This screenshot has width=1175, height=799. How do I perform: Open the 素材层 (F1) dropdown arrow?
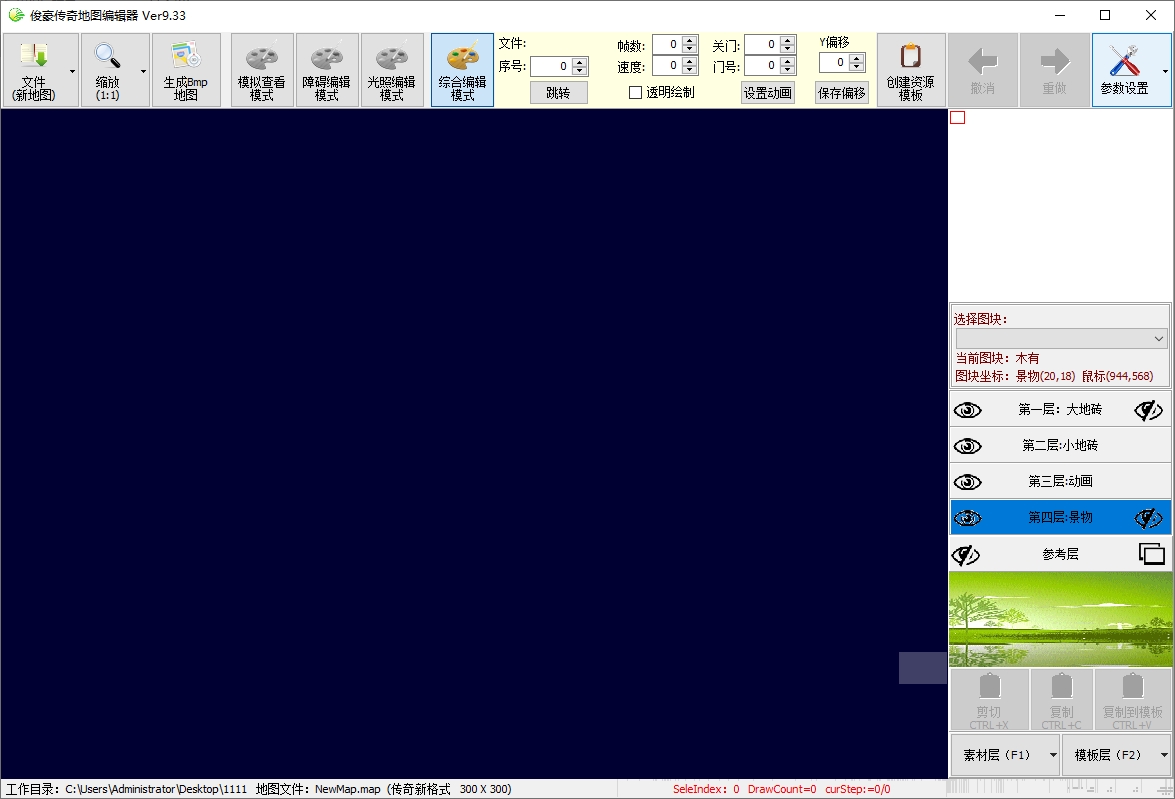[x=1050, y=756]
